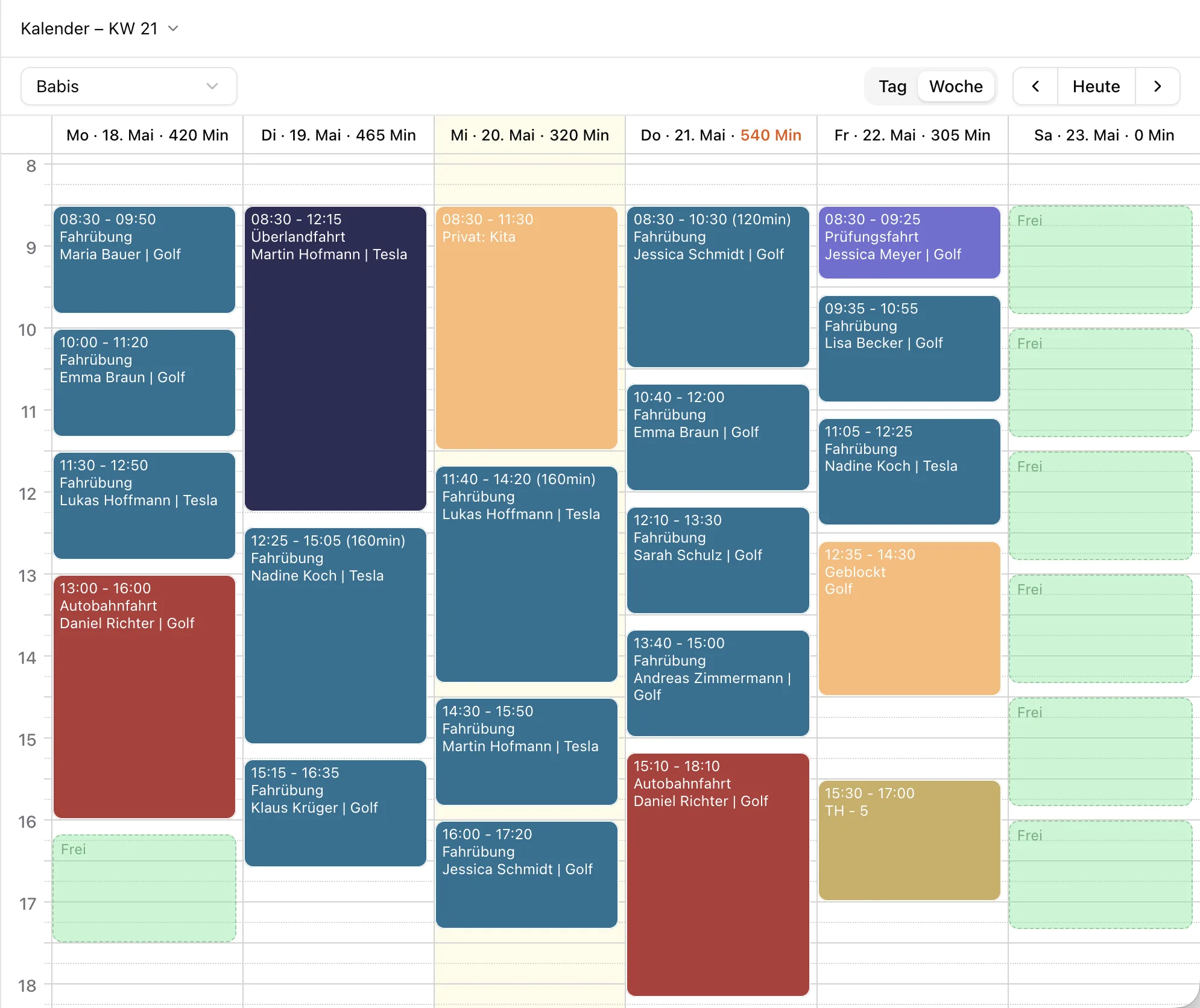Open Nadine Koch 12:25 - 15:05 appointment
1200x1008 pixels.
(335, 635)
